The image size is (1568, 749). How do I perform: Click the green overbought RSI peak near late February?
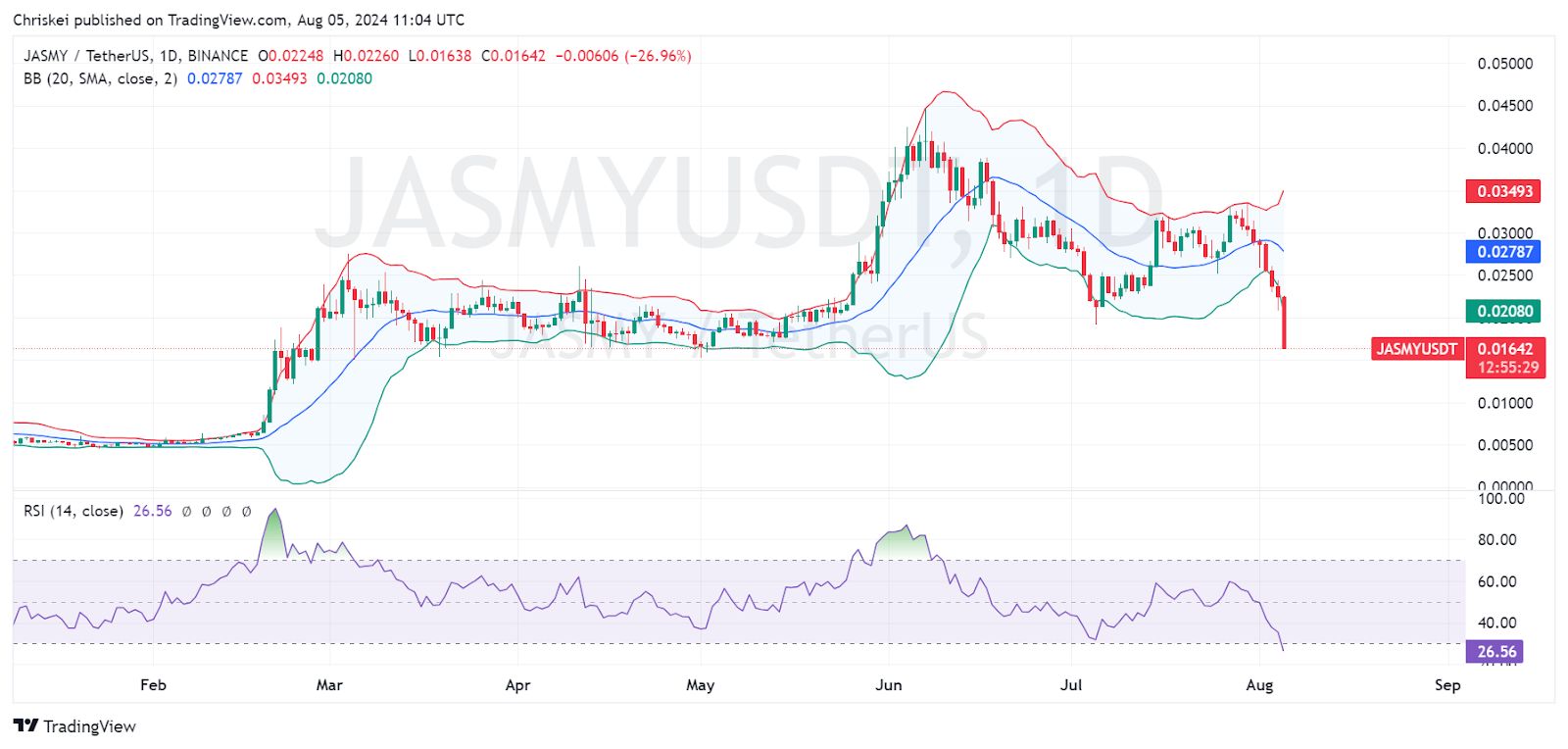tap(274, 534)
